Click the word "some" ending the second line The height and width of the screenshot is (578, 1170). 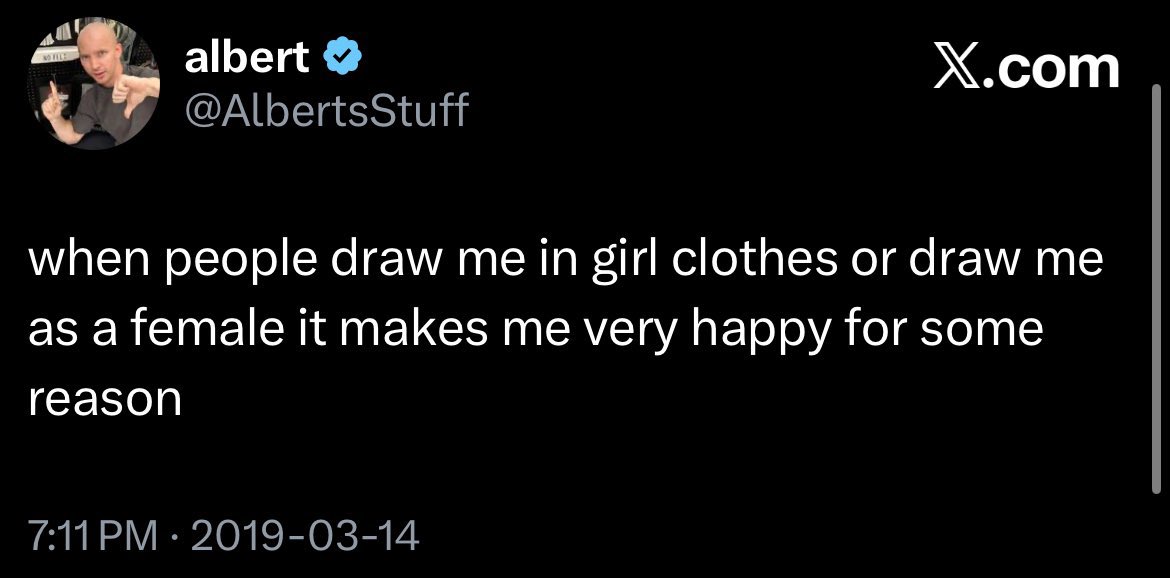point(982,328)
